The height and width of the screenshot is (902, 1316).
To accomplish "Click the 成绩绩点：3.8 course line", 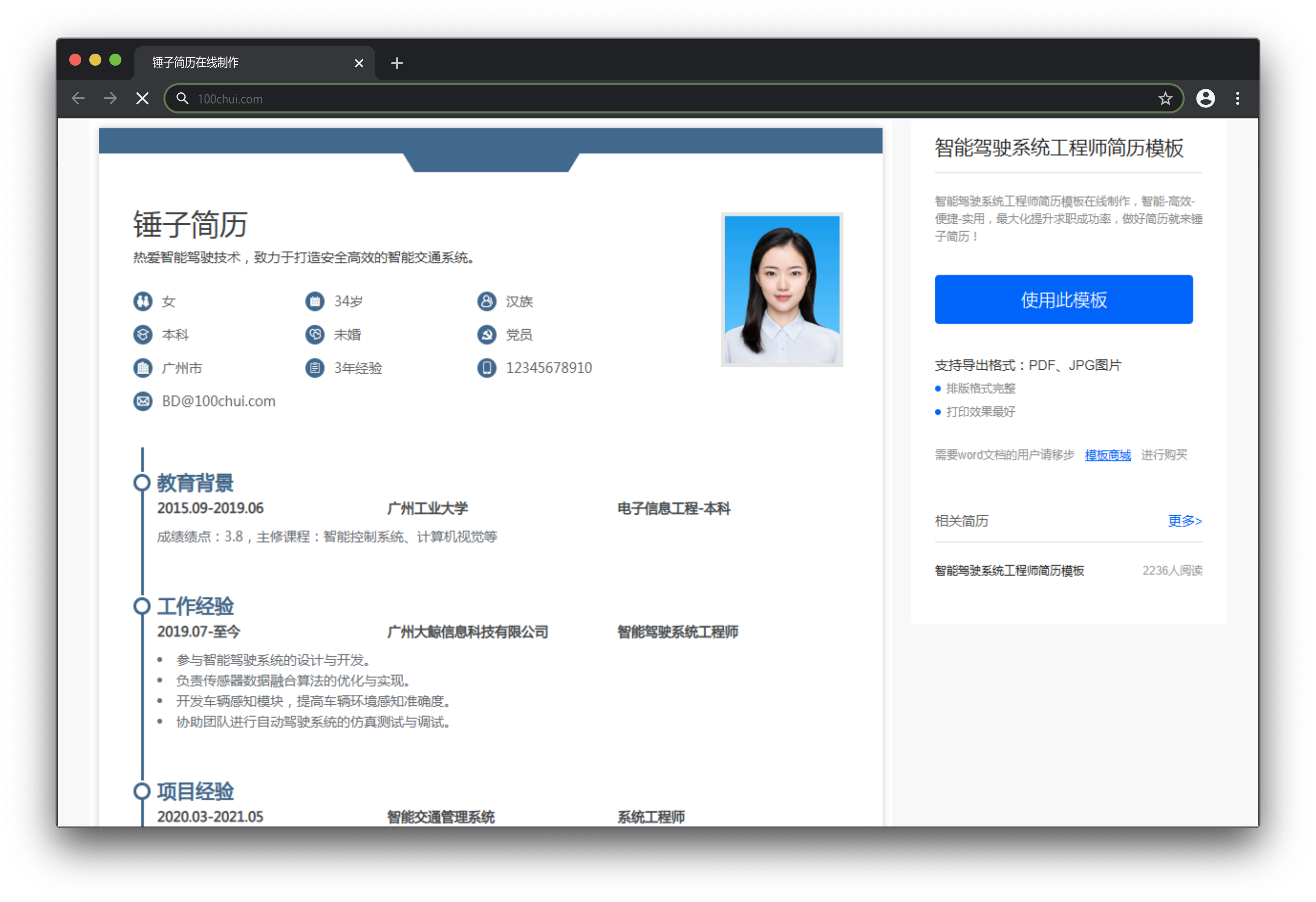I will point(327,537).
